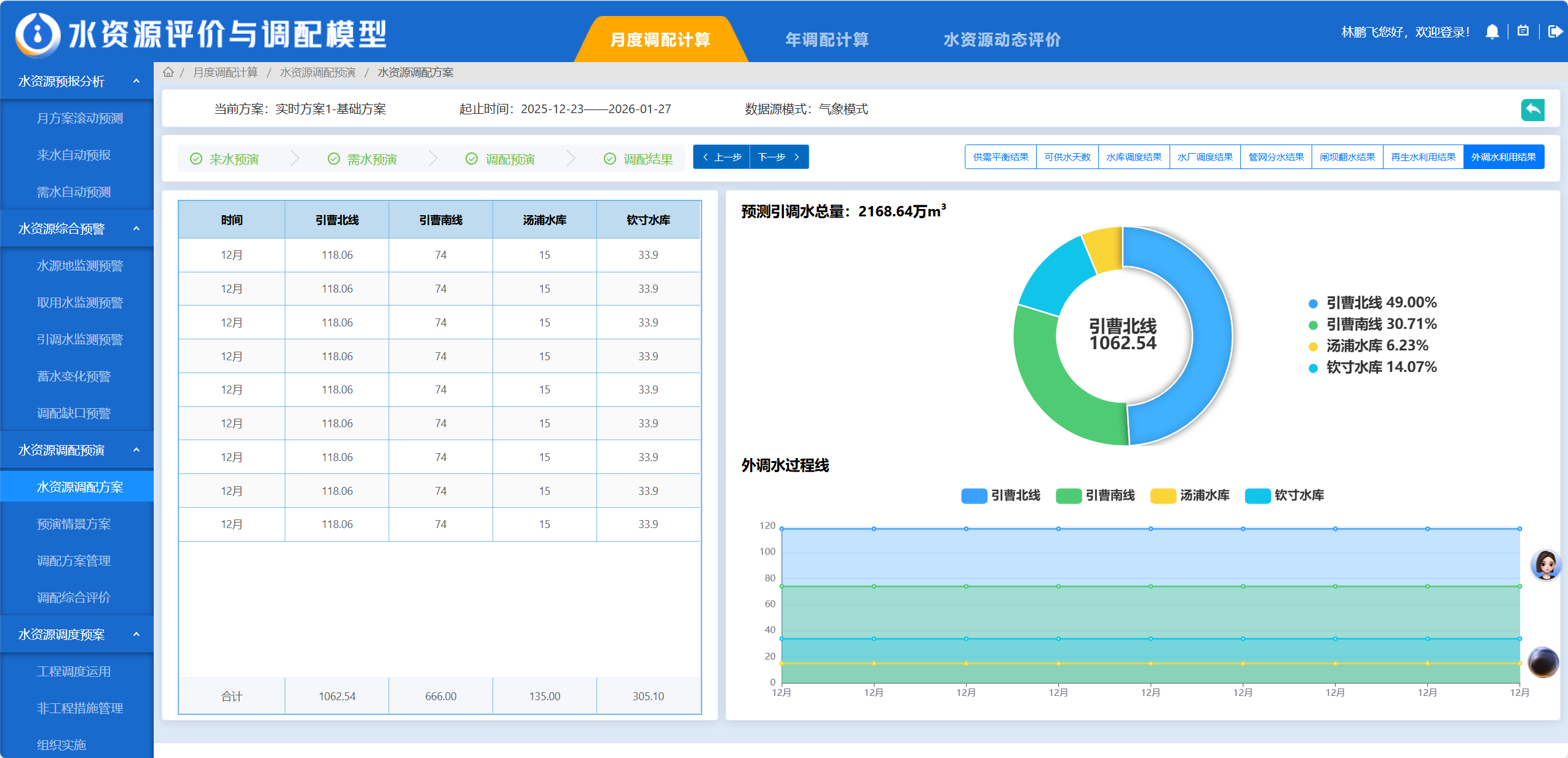Click the 上一步 button
Image resolution: width=1568 pixels, height=758 pixels.
722,157
